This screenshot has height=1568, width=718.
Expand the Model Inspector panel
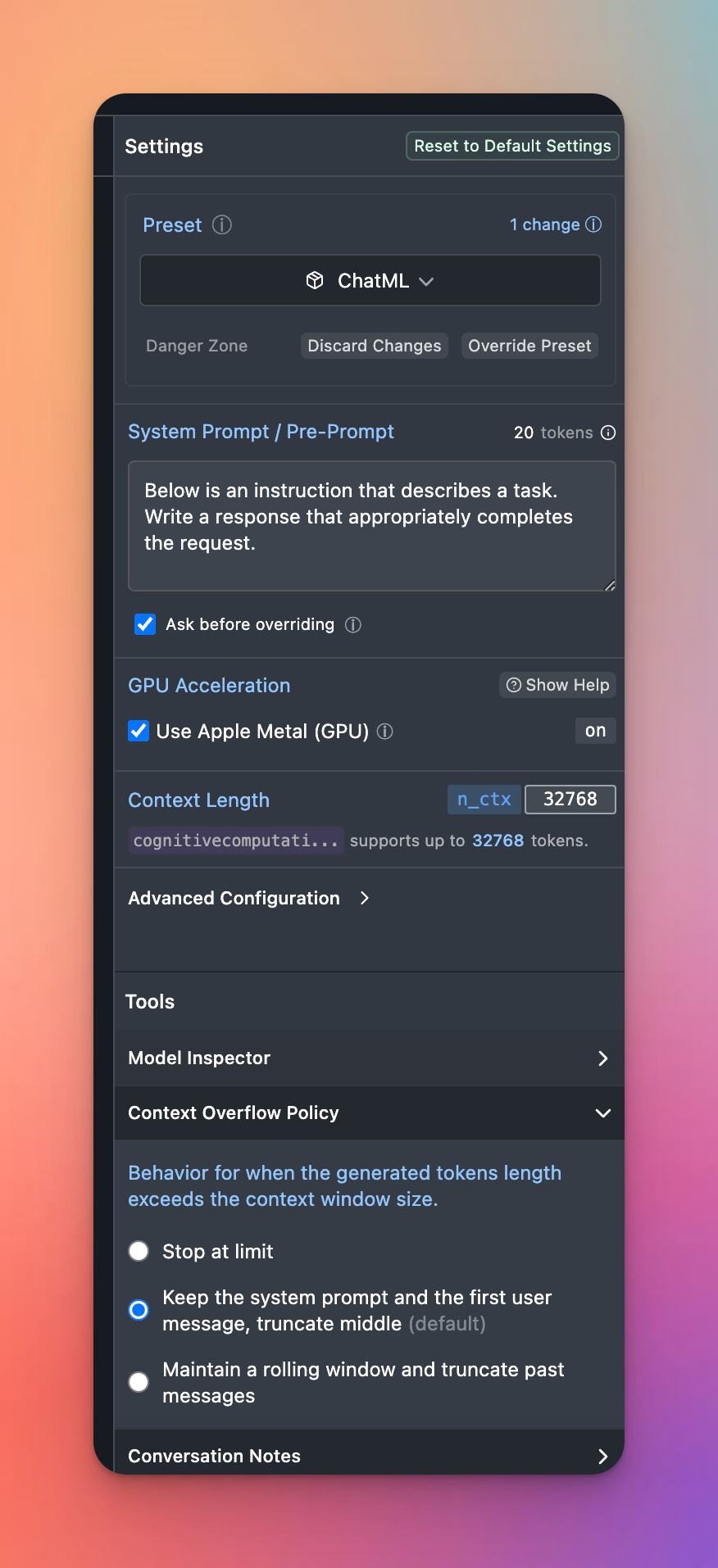pyautogui.click(x=369, y=1058)
